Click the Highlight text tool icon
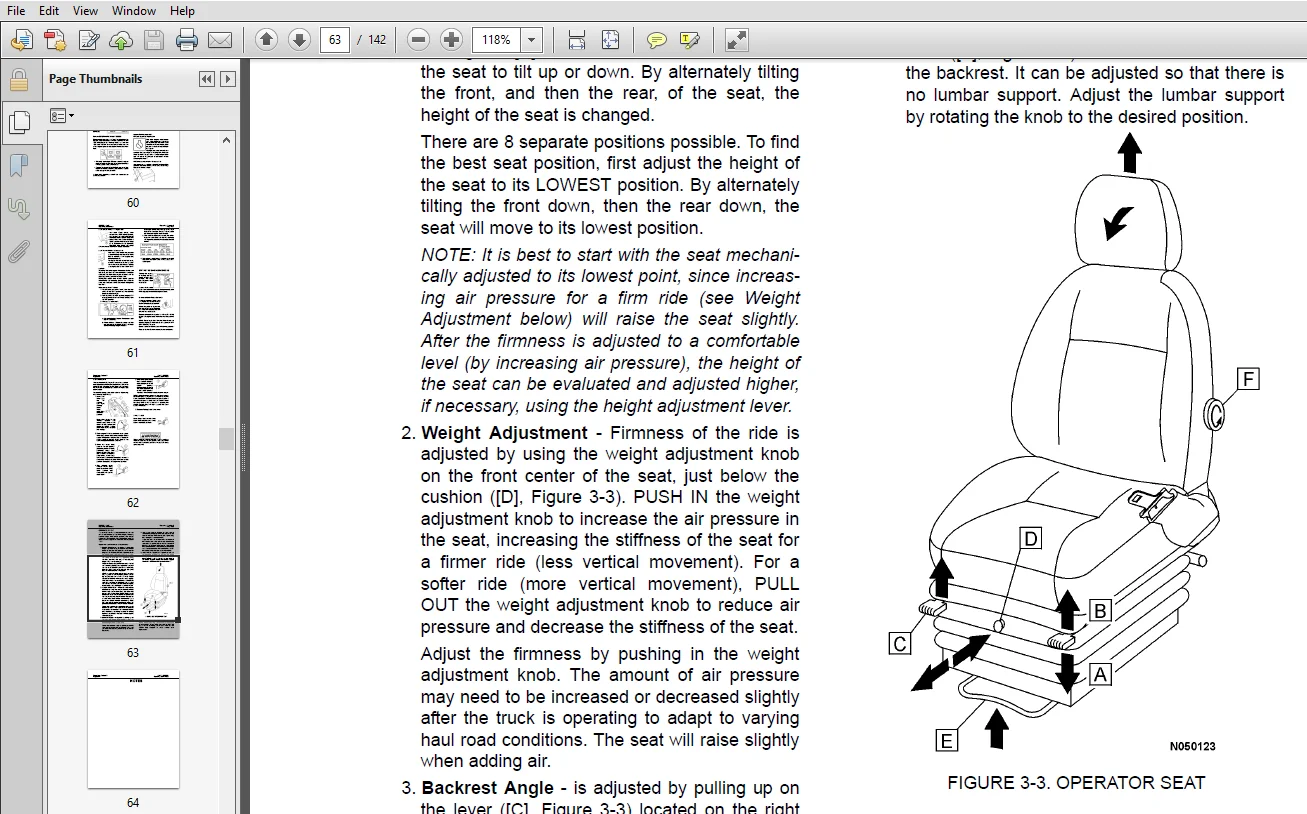 pos(689,40)
